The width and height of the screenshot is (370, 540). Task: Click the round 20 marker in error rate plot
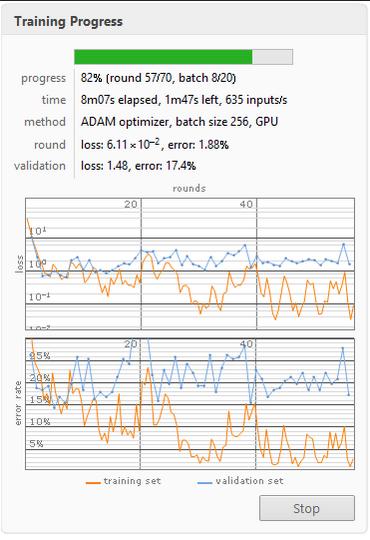[x=131, y=344]
